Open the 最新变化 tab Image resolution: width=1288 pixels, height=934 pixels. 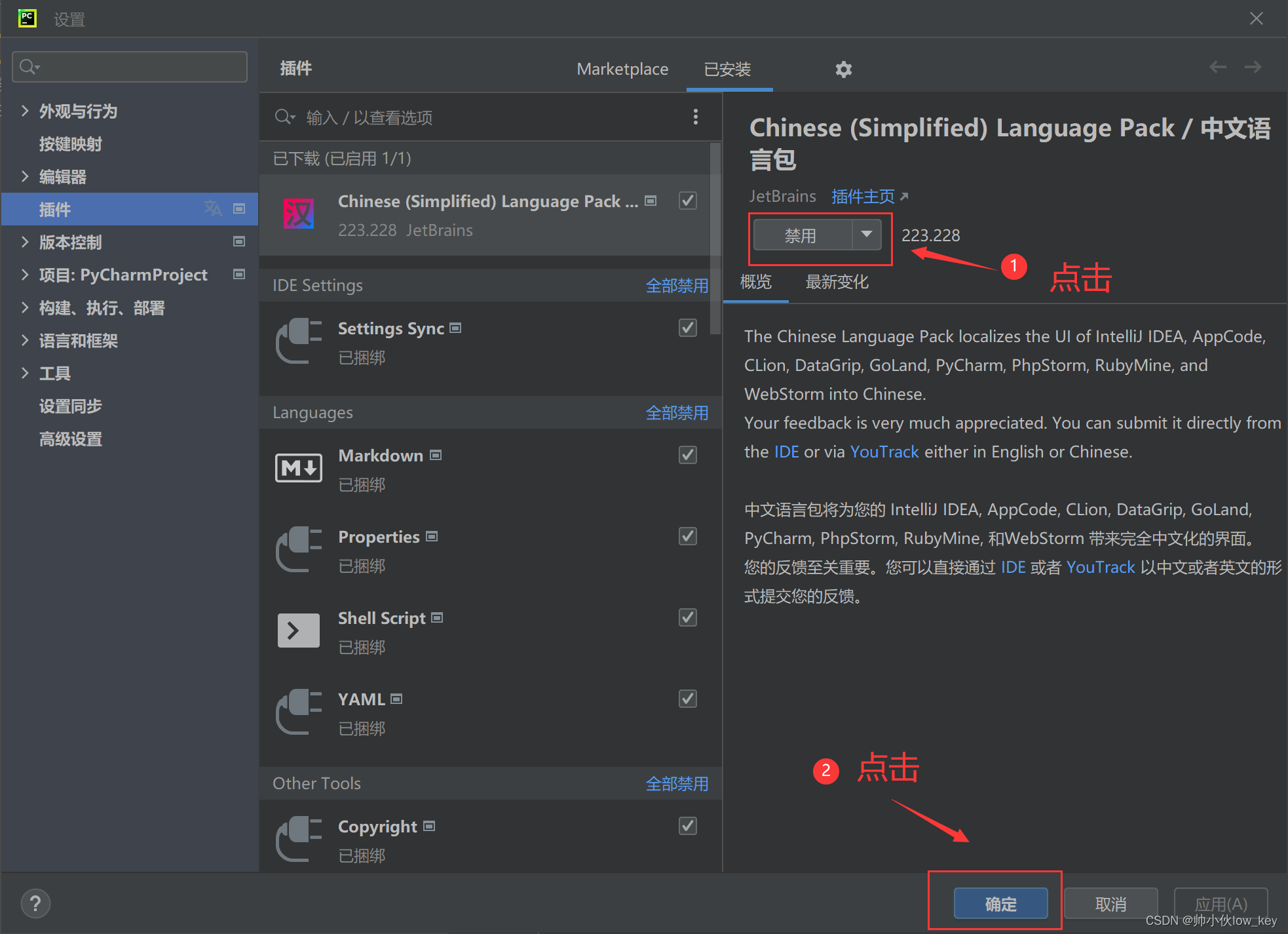point(837,282)
